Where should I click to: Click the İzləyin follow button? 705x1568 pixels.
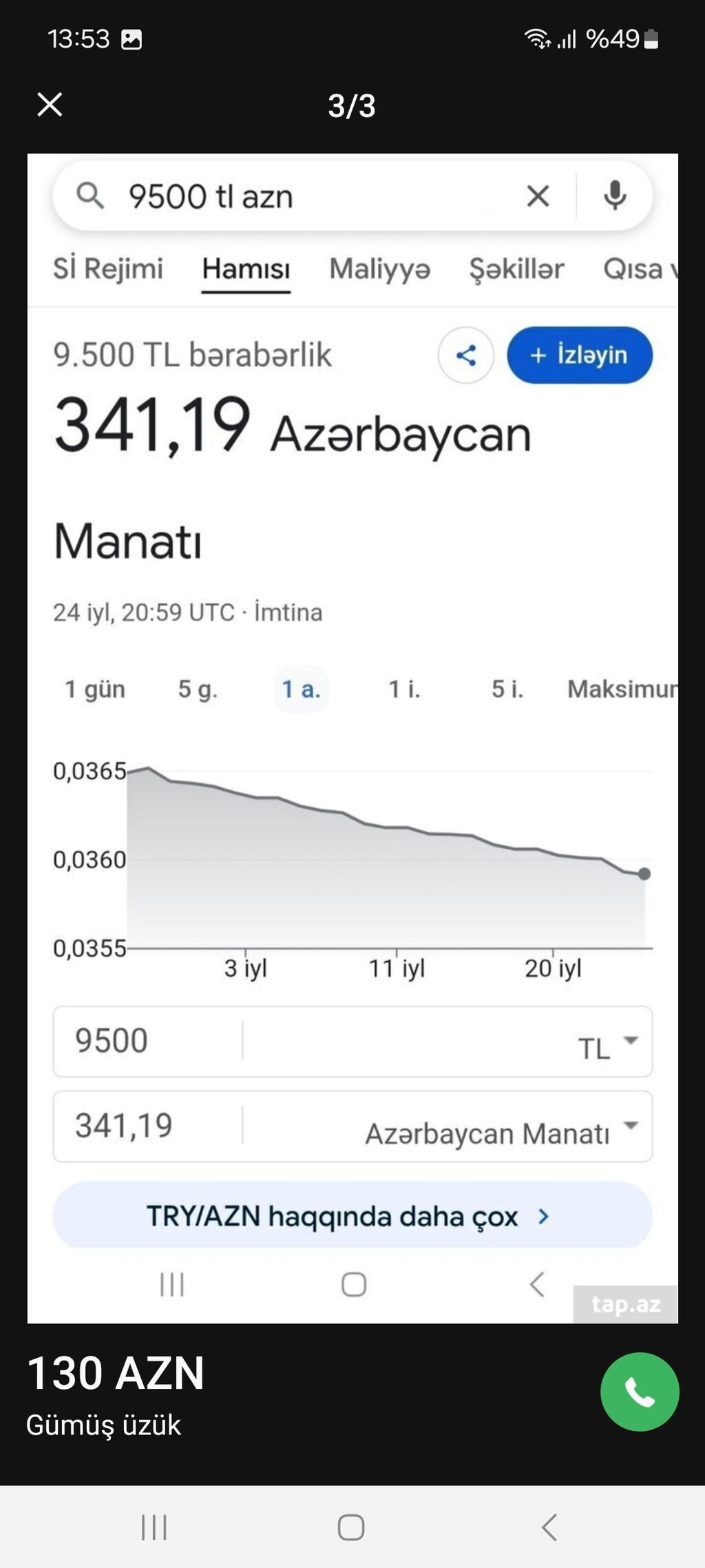[x=580, y=355]
